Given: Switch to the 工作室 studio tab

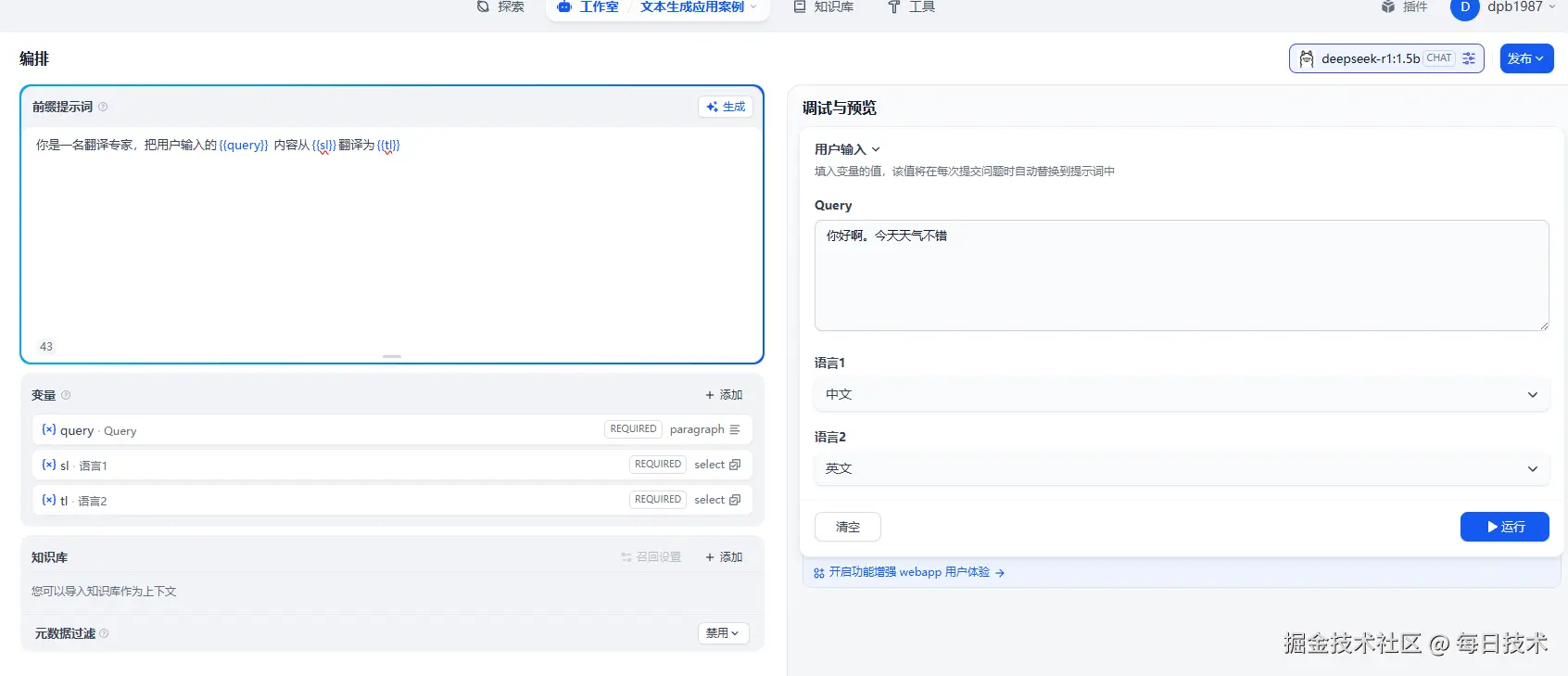Looking at the screenshot, I should (588, 6).
